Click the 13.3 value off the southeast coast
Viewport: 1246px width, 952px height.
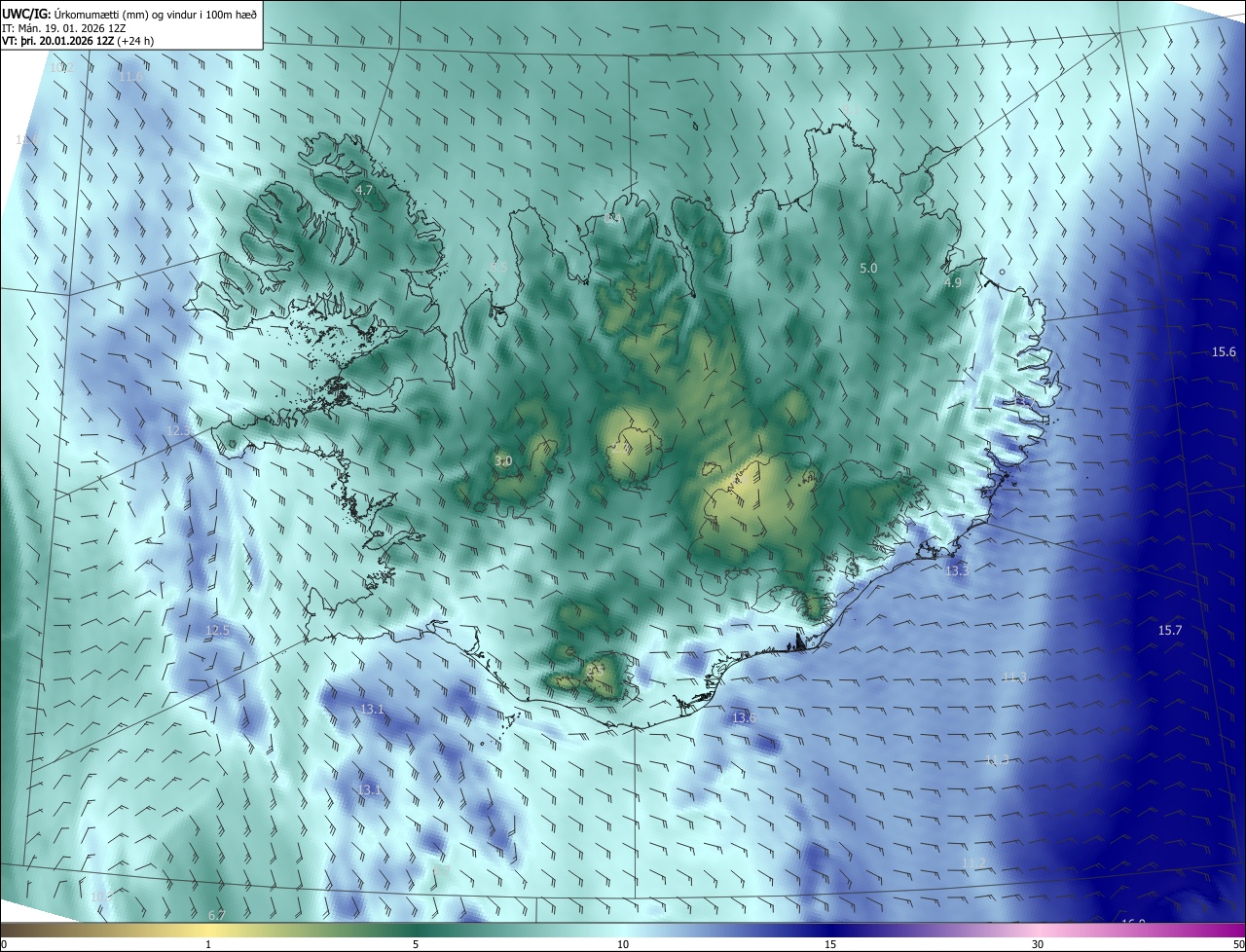pyautogui.click(x=957, y=570)
